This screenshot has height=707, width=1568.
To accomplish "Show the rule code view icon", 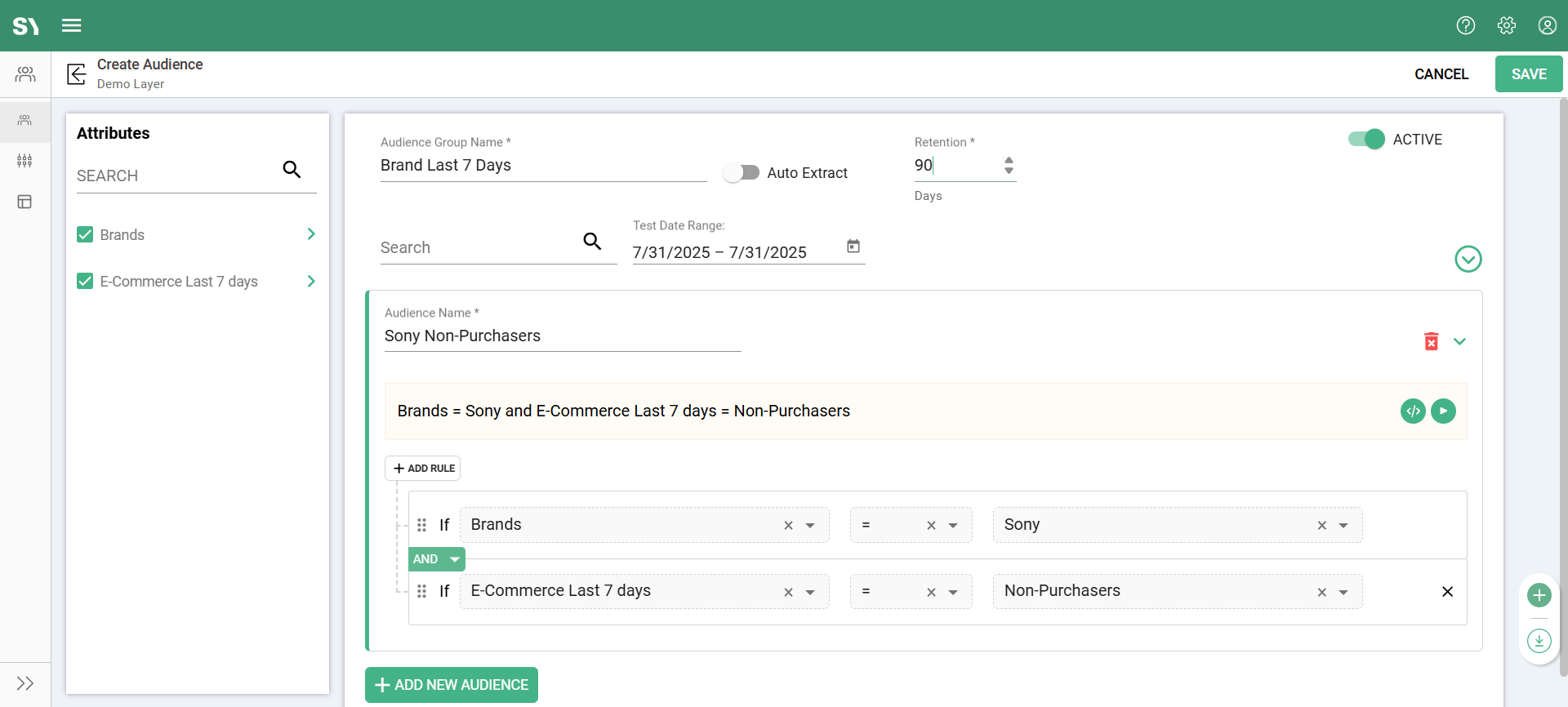I will pos(1413,411).
